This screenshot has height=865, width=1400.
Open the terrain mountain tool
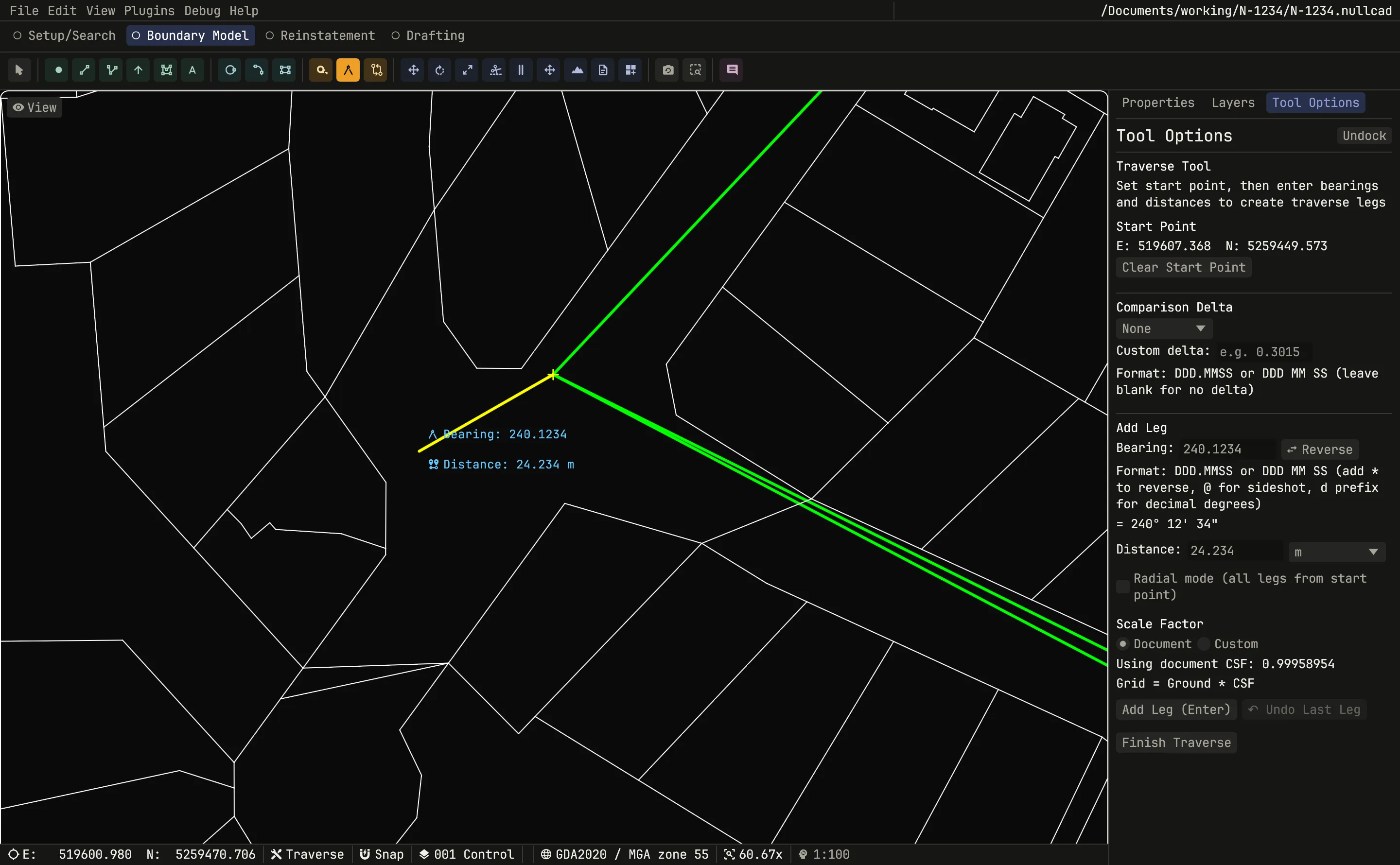(x=577, y=70)
